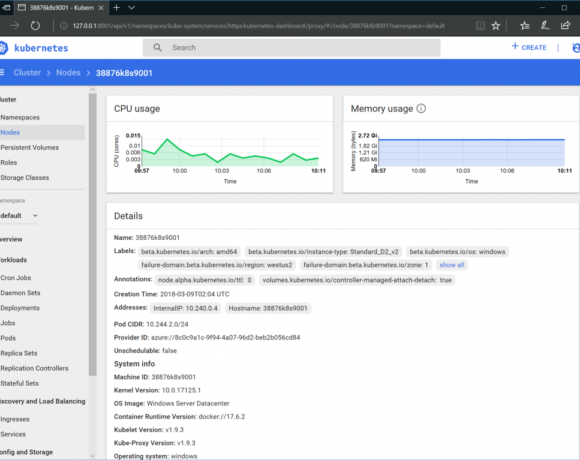This screenshot has width=580, height=460.
Task: Close the 38876k8s9001 browser tab
Action: pos(101,8)
